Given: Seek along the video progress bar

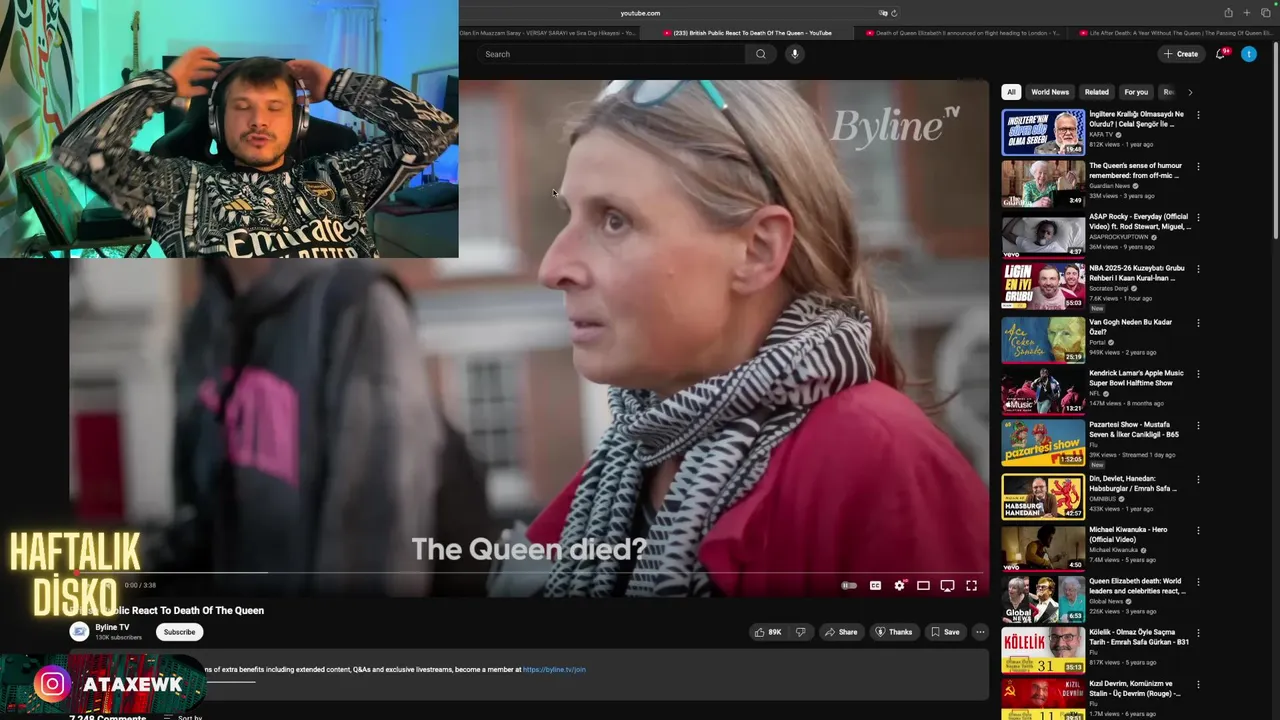Looking at the screenshot, I should click(528, 572).
